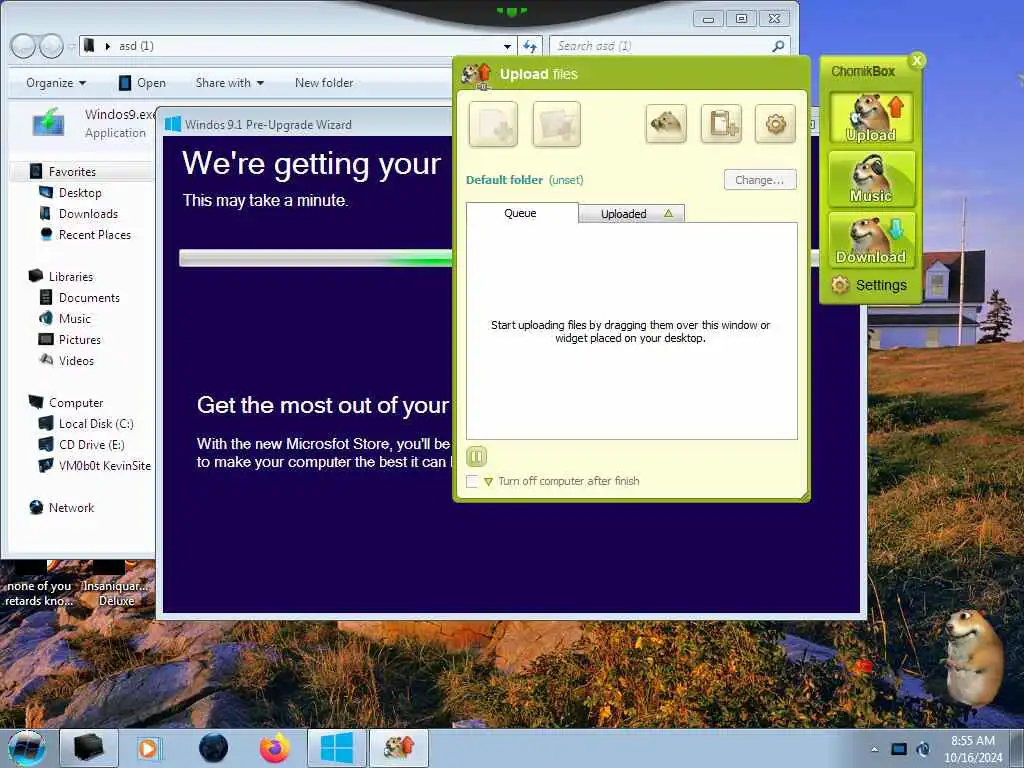Click the add files icon in Upload window

tap(493, 123)
